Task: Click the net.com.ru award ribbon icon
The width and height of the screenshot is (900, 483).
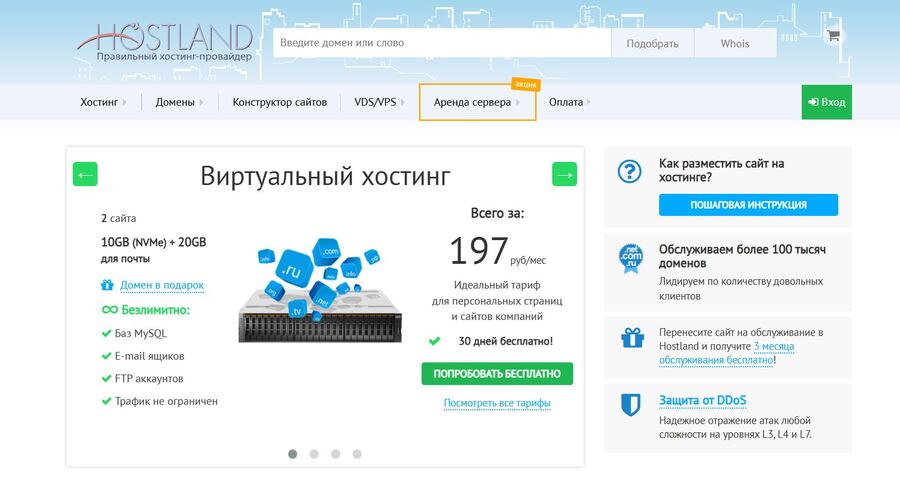Action: [631, 258]
